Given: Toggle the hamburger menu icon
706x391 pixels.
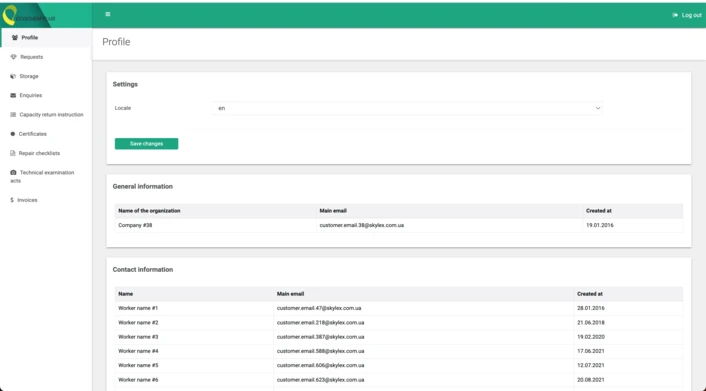Looking at the screenshot, I should (108, 14).
